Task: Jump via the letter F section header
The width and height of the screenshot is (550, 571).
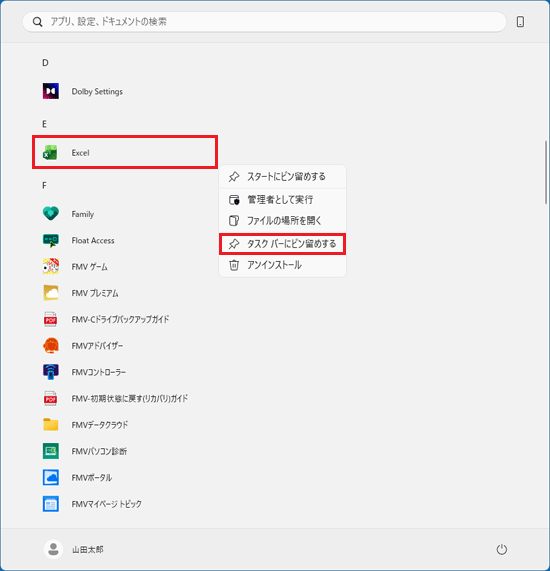Action: click(x=44, y=185)
